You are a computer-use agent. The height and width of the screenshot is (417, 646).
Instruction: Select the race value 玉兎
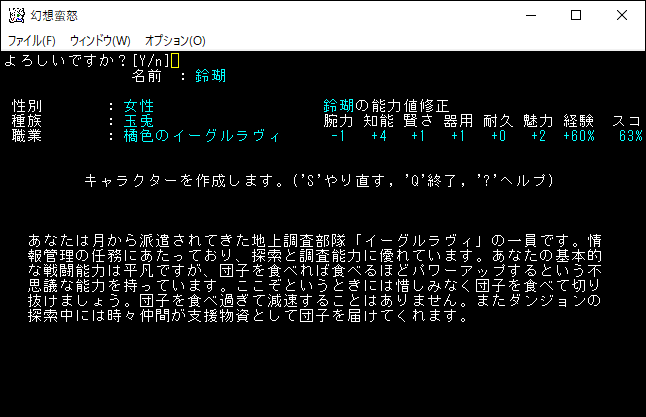139,121
